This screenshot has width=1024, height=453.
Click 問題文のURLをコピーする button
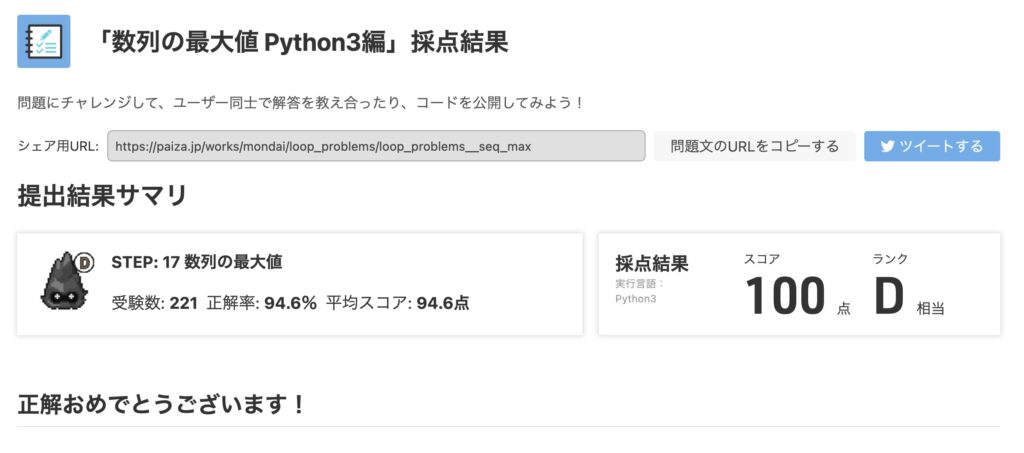[754, 146]
